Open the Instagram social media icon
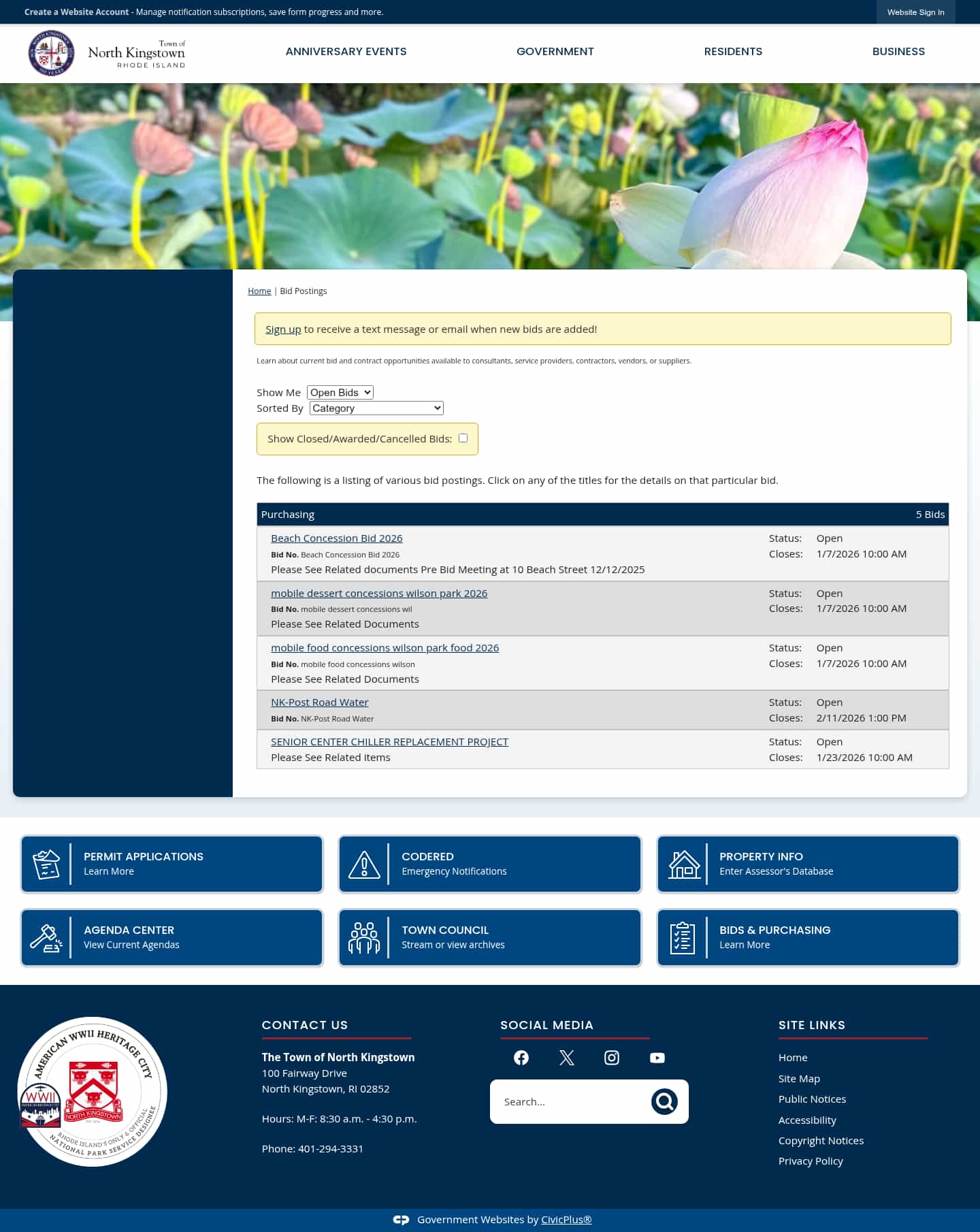Screen dimensions: 980x1232 coord(612,1058)
